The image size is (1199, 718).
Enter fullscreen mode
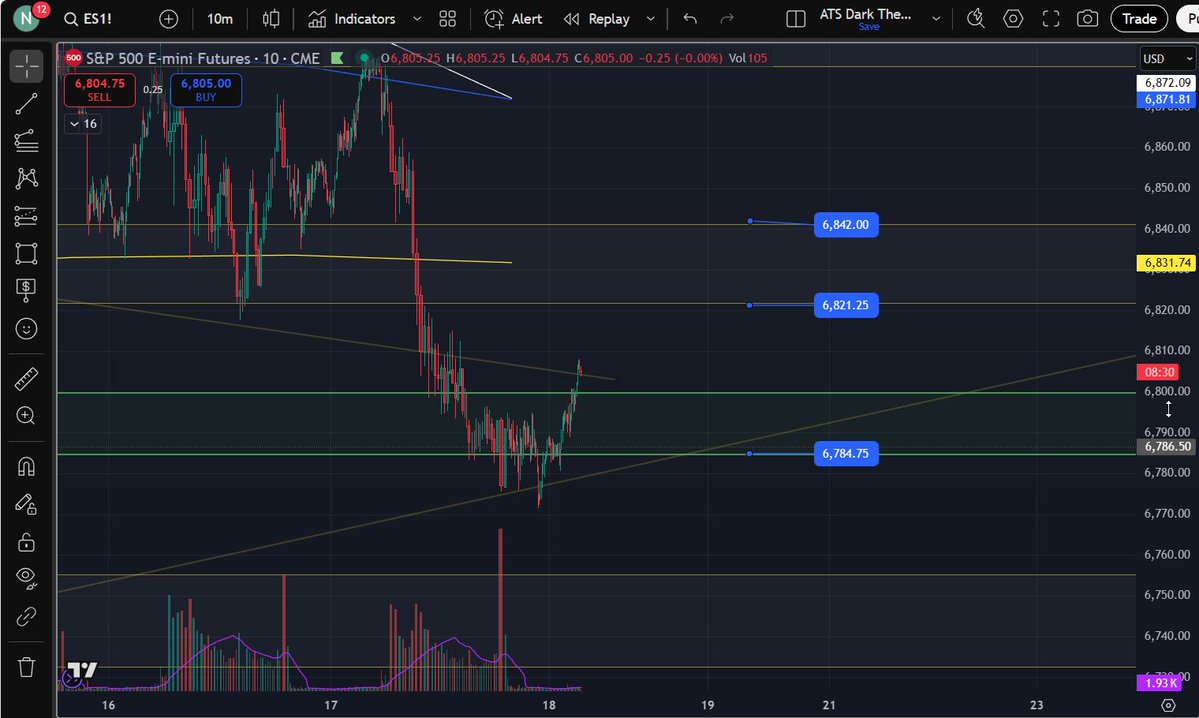1051,19
